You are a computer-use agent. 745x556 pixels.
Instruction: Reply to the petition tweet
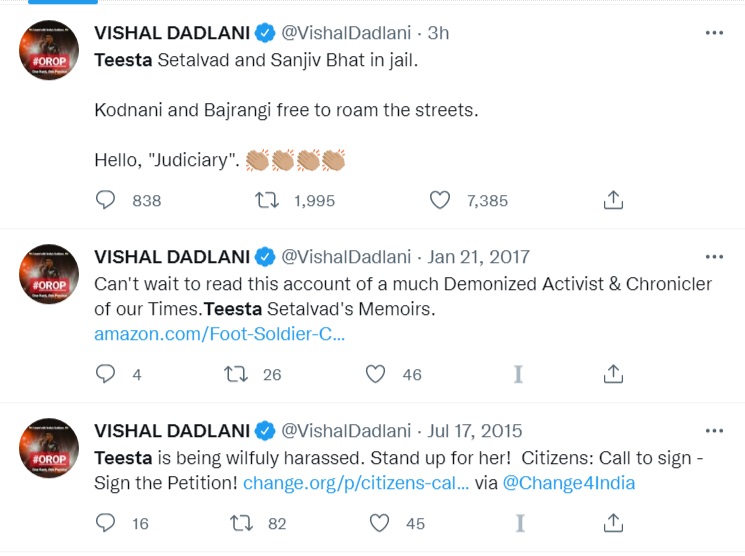coord(106,522)
